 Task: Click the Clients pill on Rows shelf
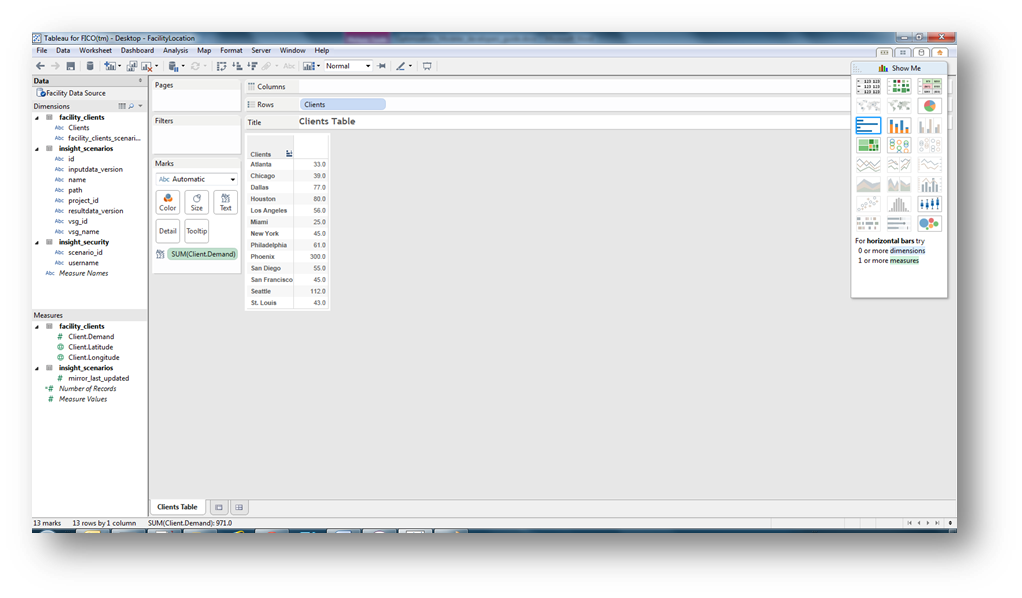click(x=343, y=104)
